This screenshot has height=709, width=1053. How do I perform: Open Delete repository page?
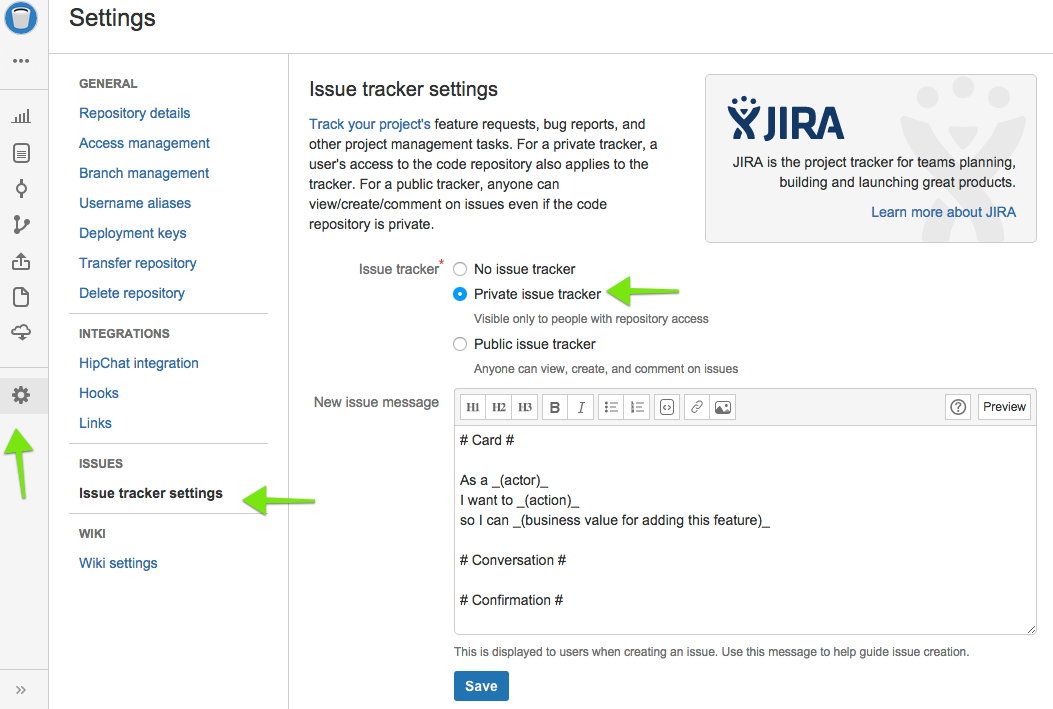click(x=132, y=293)
